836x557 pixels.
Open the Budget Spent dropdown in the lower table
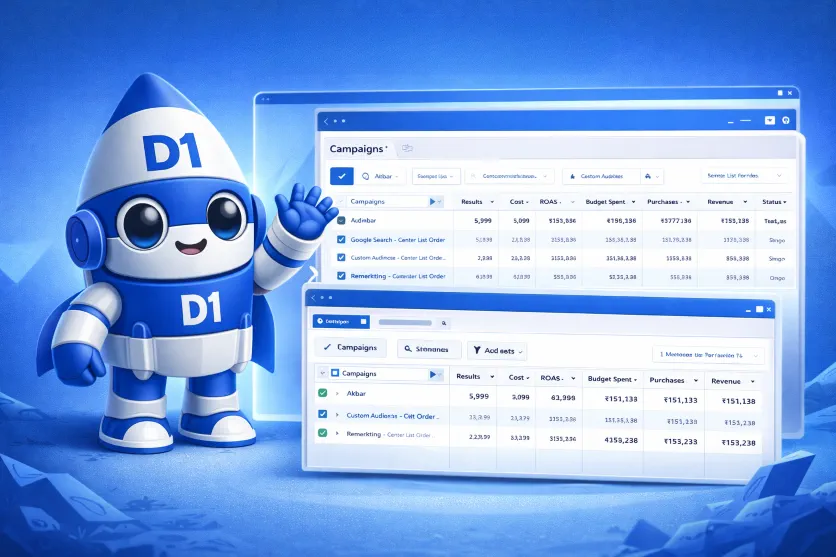636,380
